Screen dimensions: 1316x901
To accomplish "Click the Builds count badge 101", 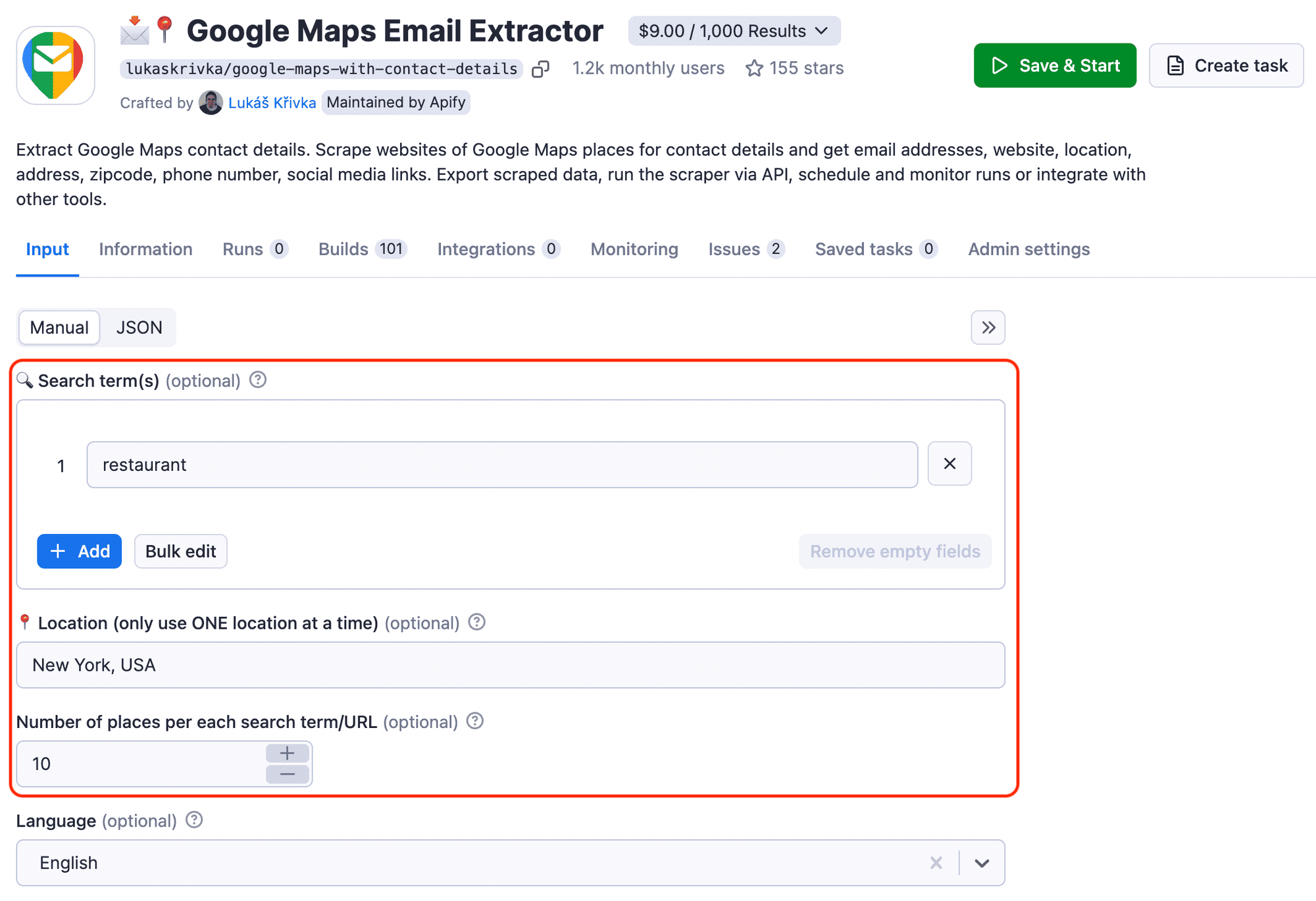I will [x=391, y=249].
